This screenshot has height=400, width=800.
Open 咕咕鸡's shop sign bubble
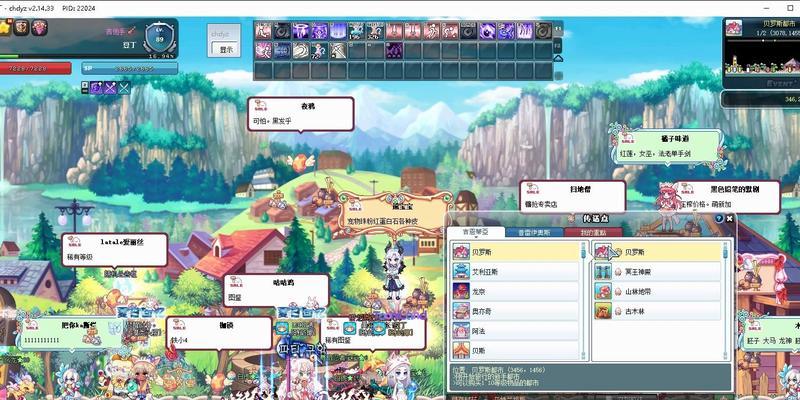tap(276, 290)
